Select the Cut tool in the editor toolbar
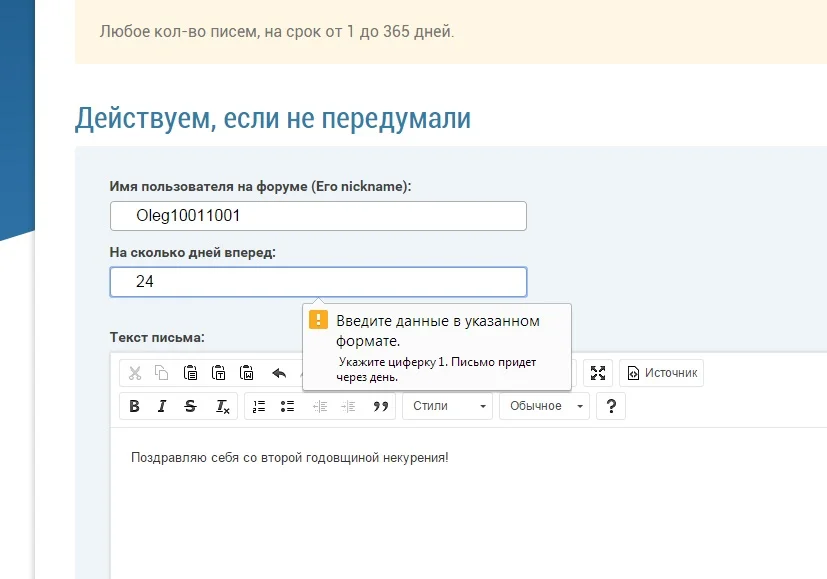This screenshot has width=827, height=579. [135, 373]
